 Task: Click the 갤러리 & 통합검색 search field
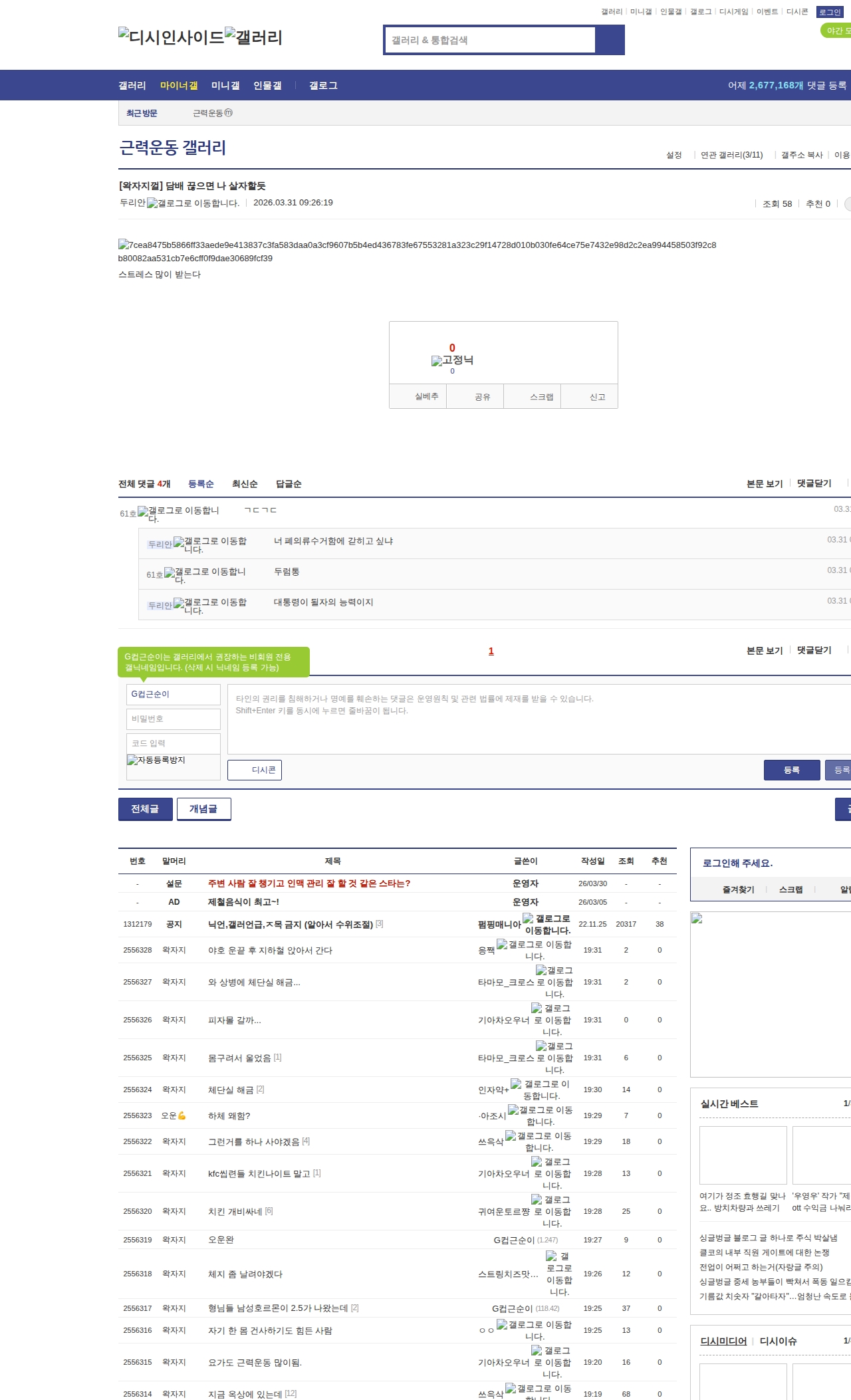click(x=491, y=40)
